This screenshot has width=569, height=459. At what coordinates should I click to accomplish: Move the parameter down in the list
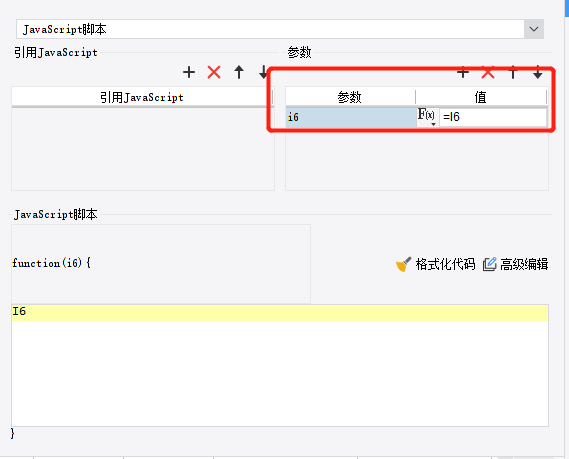click(x=537, y=73)
